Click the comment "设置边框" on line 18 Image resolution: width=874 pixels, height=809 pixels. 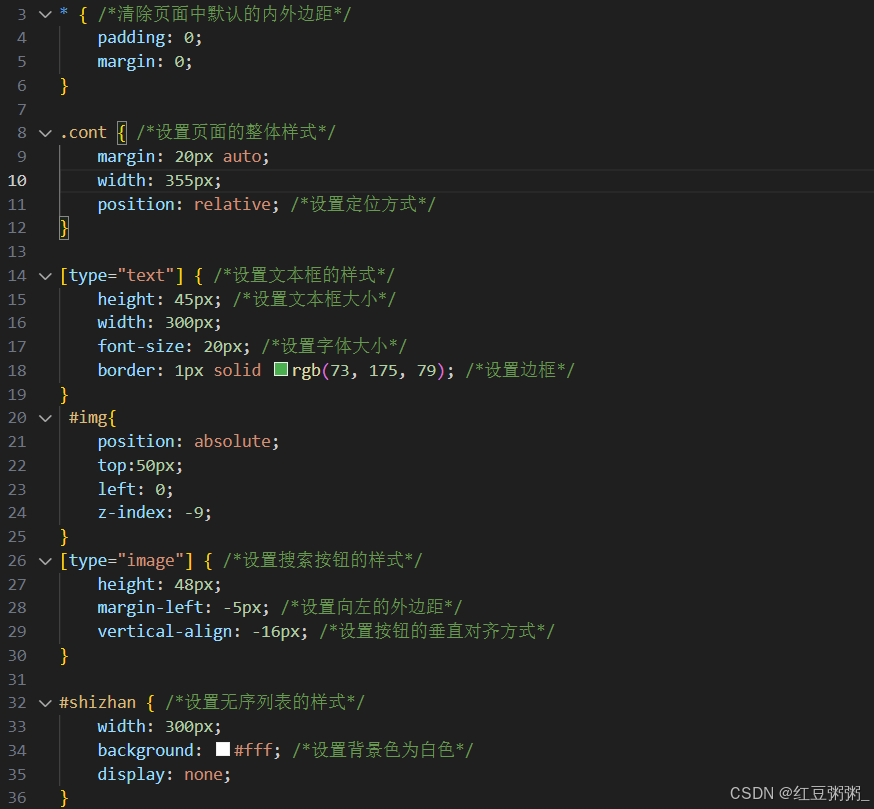coord(521,370)
